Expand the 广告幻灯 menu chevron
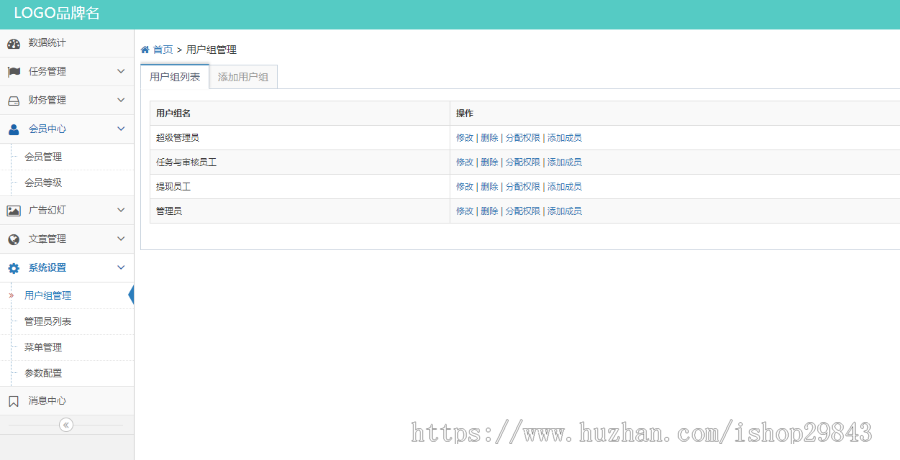Viewport: 900px width, 460px height. (x=121, y=210)
